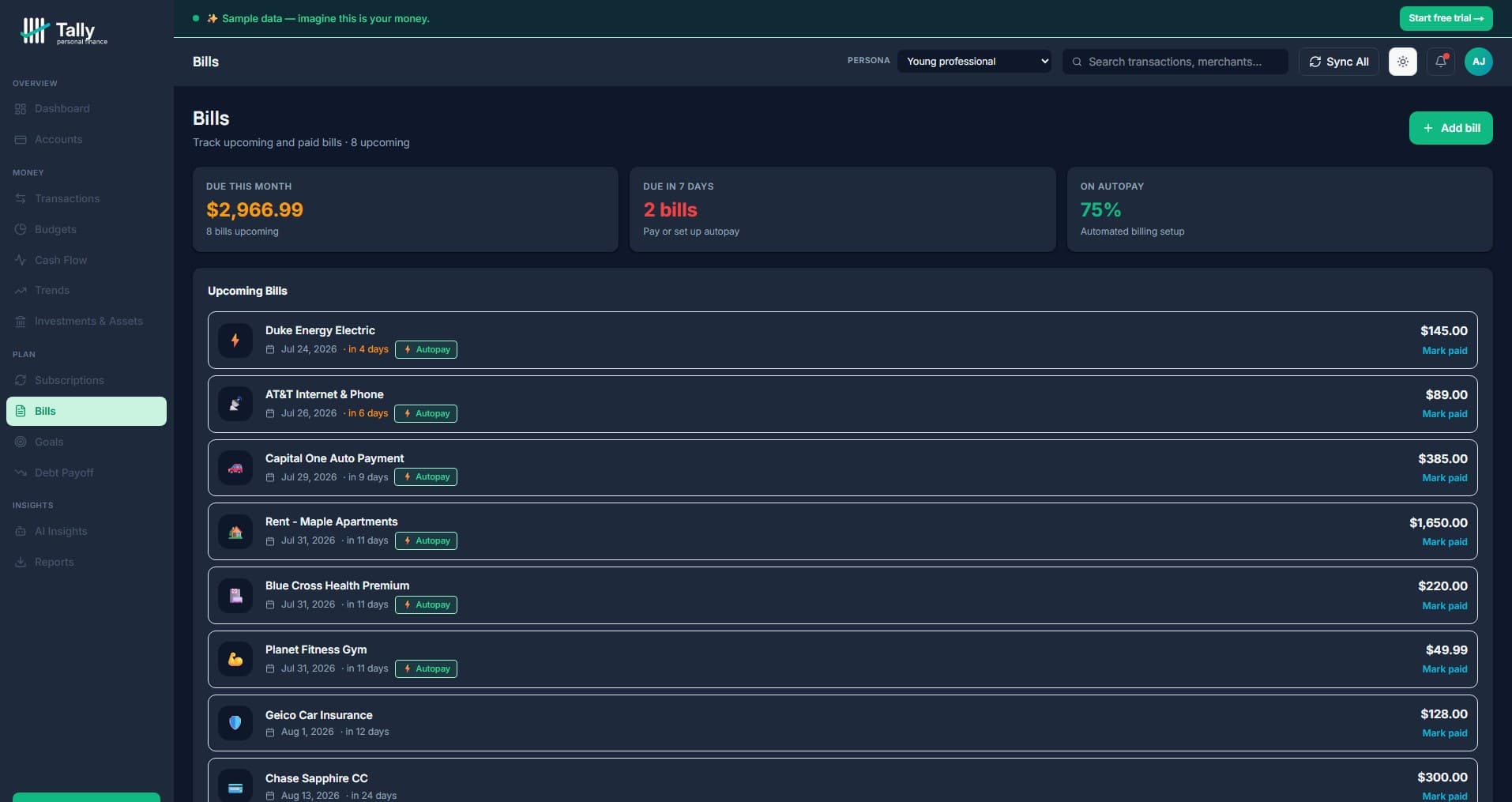Open the AJ user avatar menu
1512x802 pixels.
click(1478, 62)
